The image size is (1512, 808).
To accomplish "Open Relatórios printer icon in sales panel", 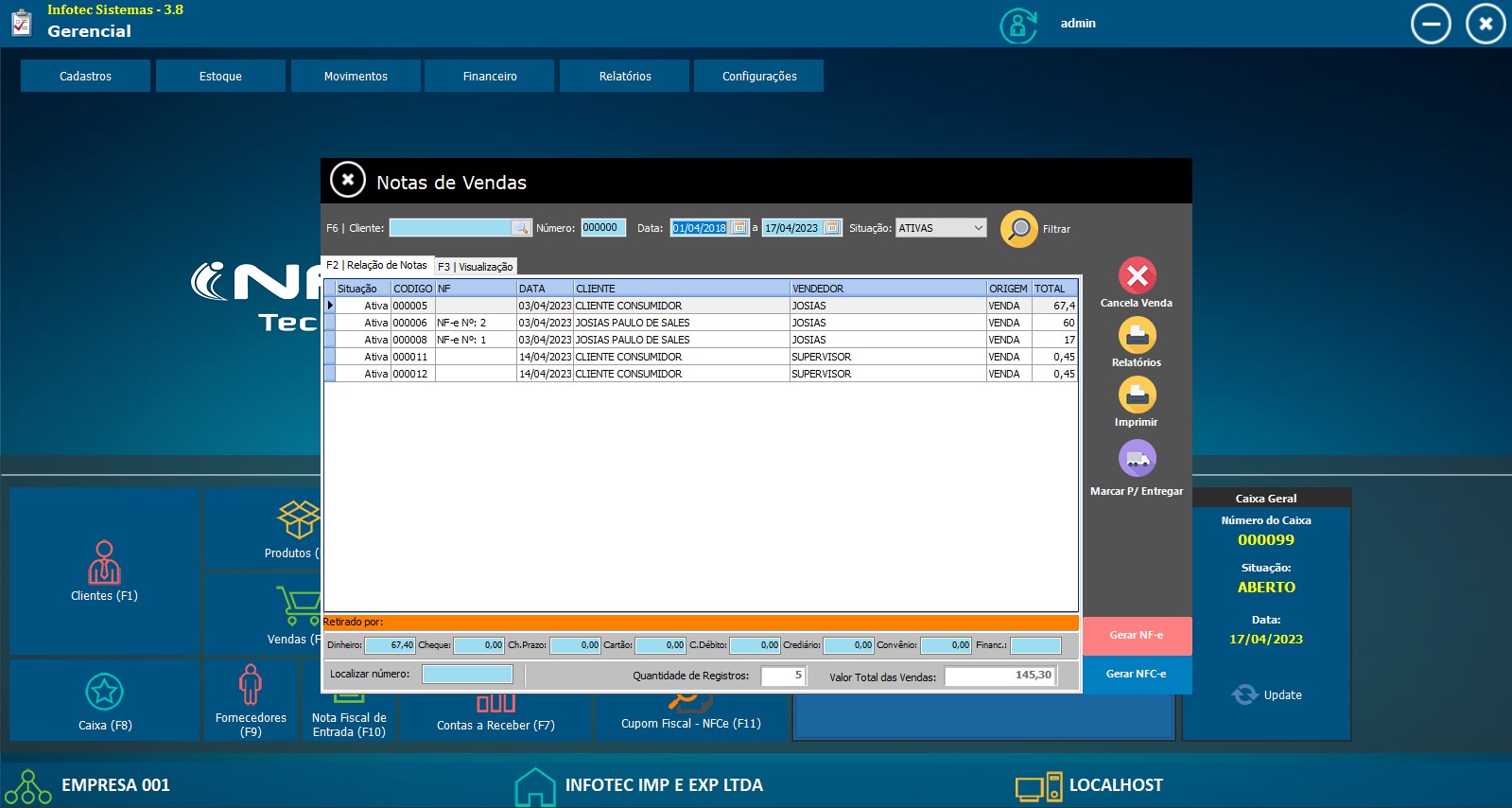I will coord(1137,335).
